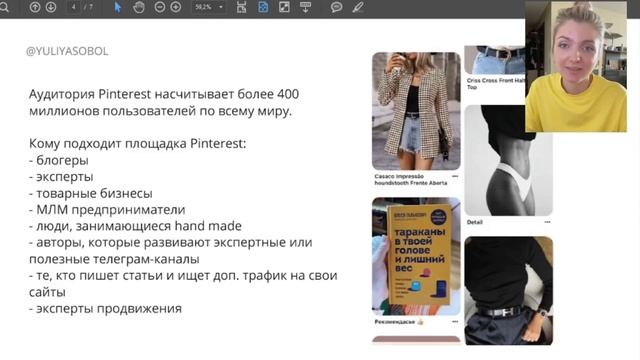Click the full screen mode icon

click(x=284, y=7)
